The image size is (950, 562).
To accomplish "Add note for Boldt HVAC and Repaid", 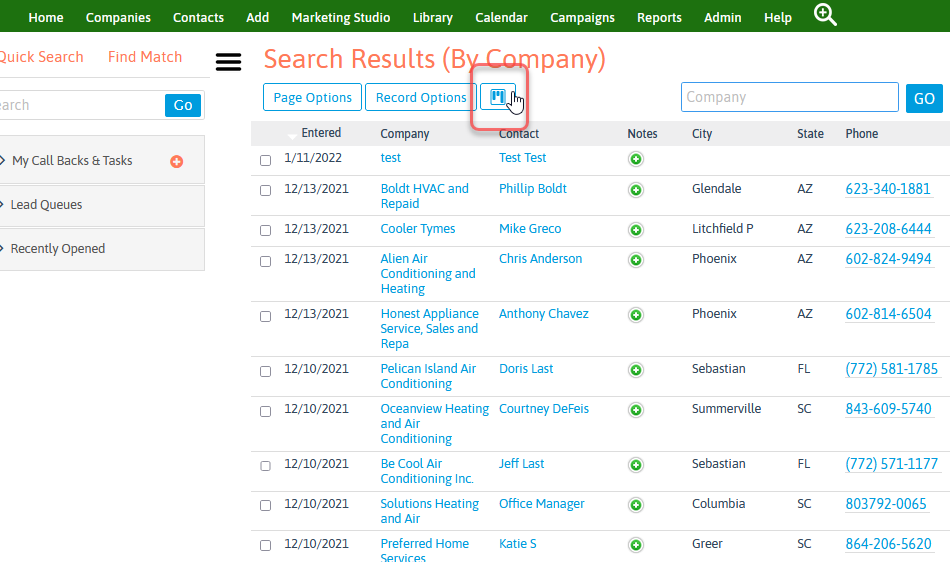I will (636, 190).
